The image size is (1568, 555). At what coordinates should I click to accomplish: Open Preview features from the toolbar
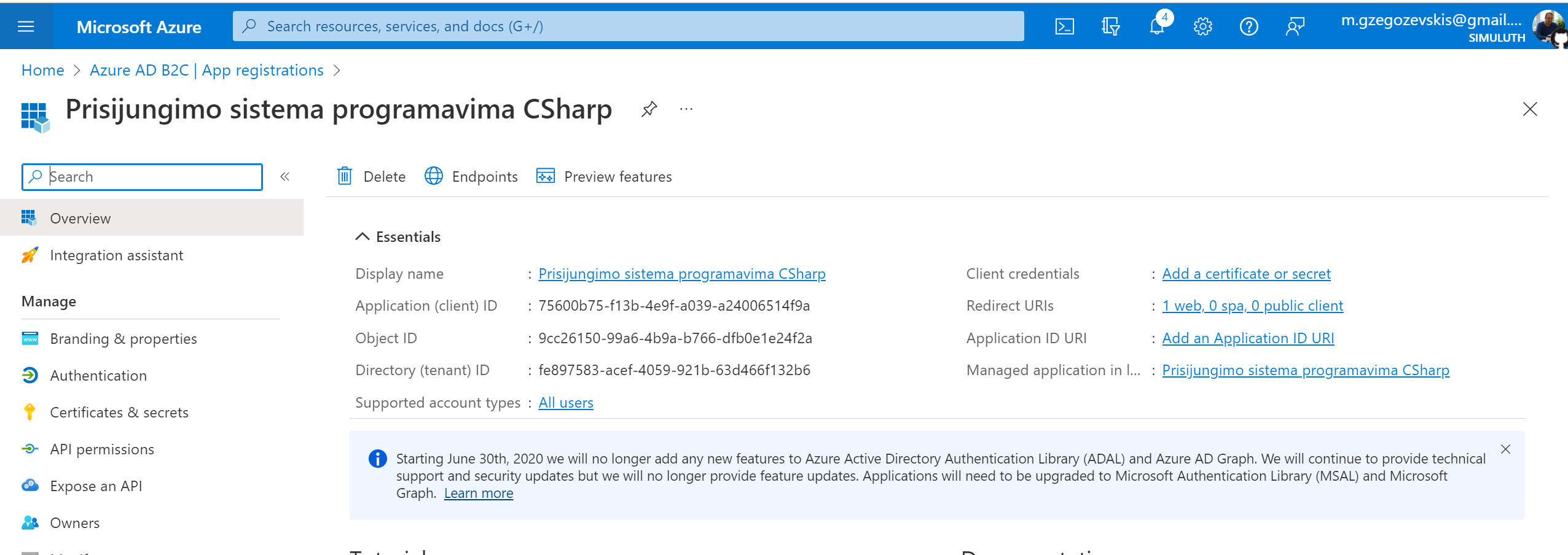[x=546, y=176]
